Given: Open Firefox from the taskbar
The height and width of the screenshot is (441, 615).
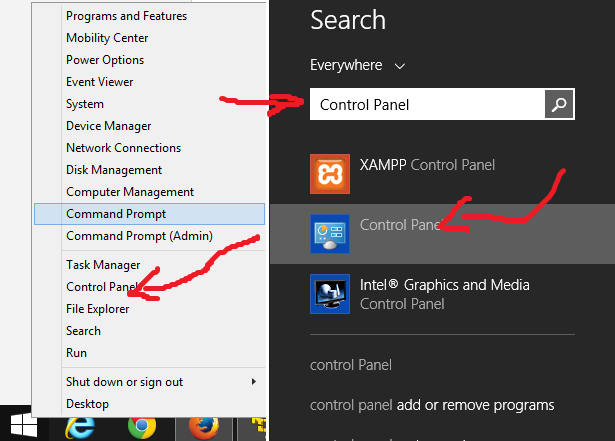Looking at the screenshot, I should coord(204,427).
